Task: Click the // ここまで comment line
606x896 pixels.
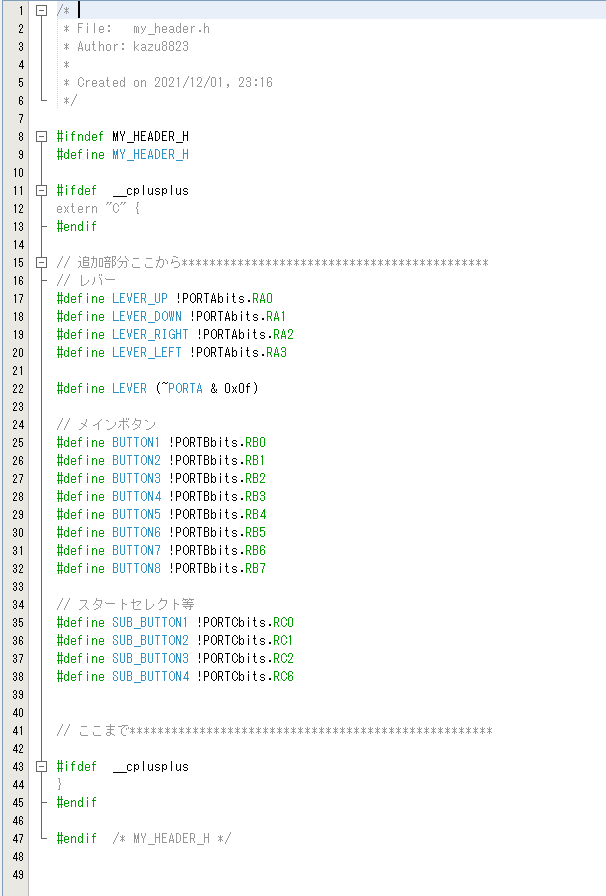Action: [x=274, y=730]
